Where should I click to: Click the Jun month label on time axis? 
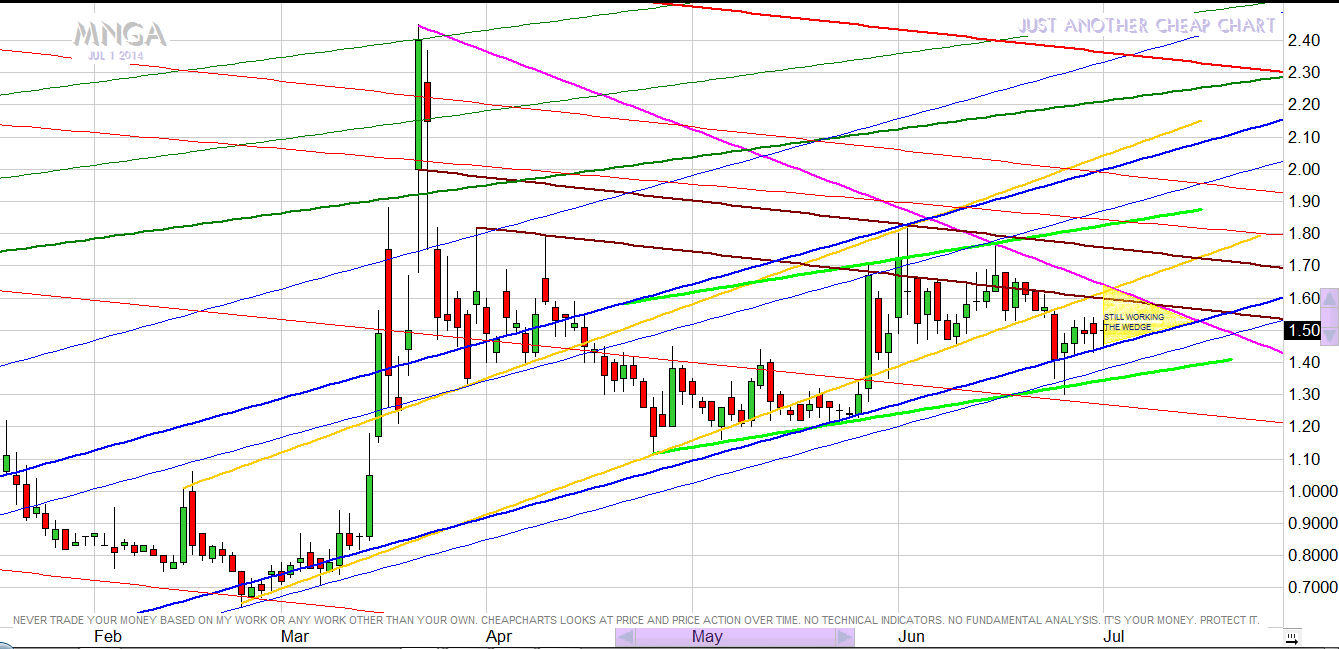[x=911, y=637]
